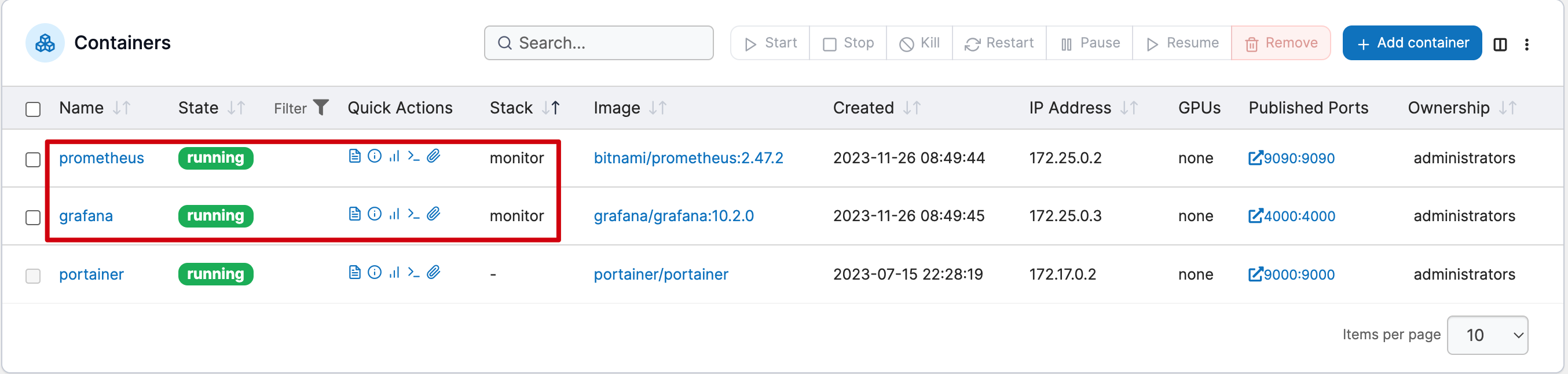Open logs icon for portainer container
1568x374 pixels.
click(x=355, y=273)
